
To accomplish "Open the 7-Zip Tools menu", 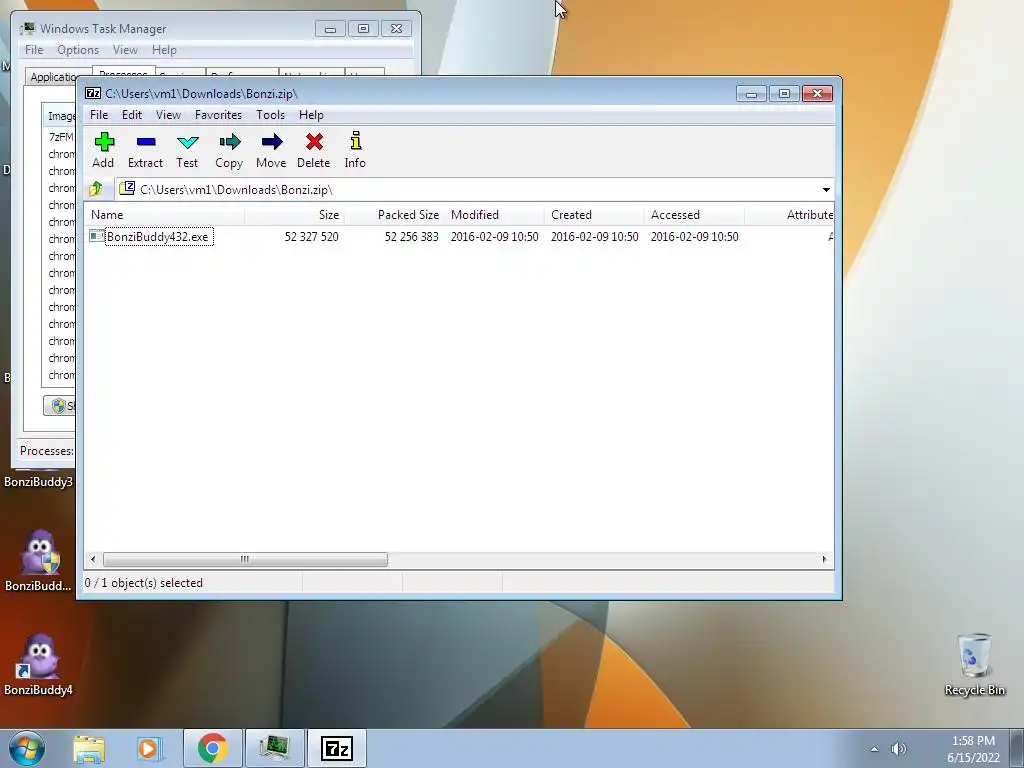I will click(270, 115).
